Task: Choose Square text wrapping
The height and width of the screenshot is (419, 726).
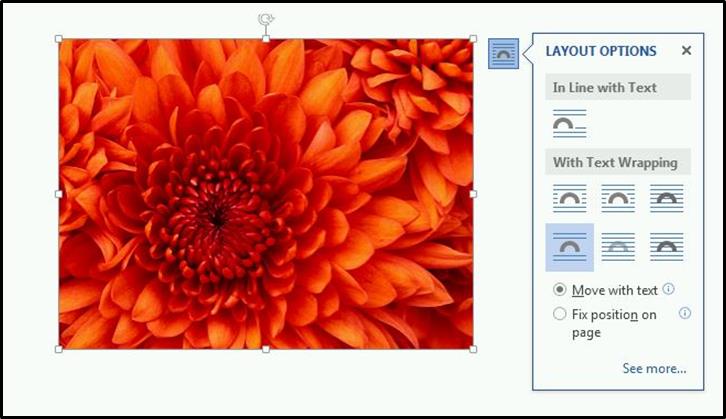Action: point(570,198)
